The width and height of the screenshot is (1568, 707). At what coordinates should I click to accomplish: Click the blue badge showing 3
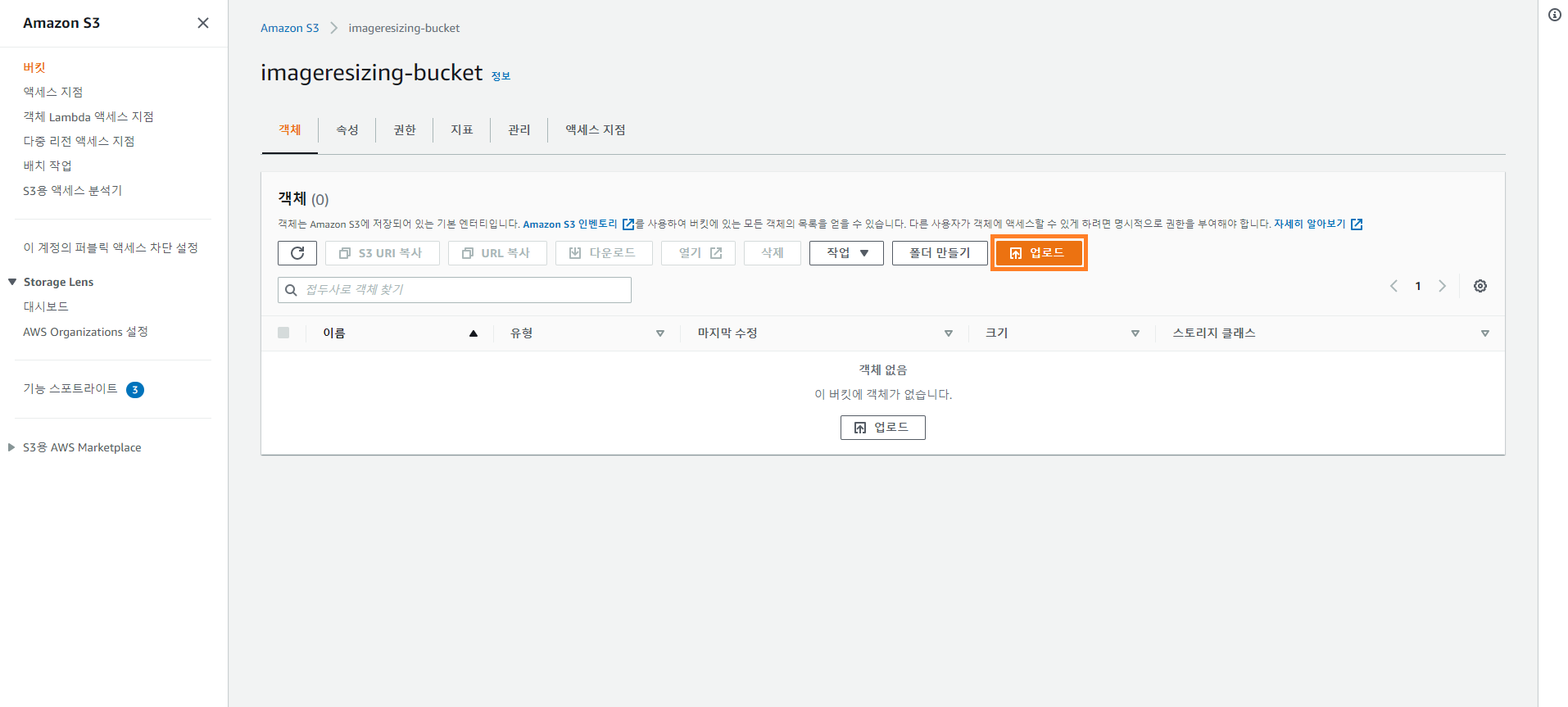point(135,390)
